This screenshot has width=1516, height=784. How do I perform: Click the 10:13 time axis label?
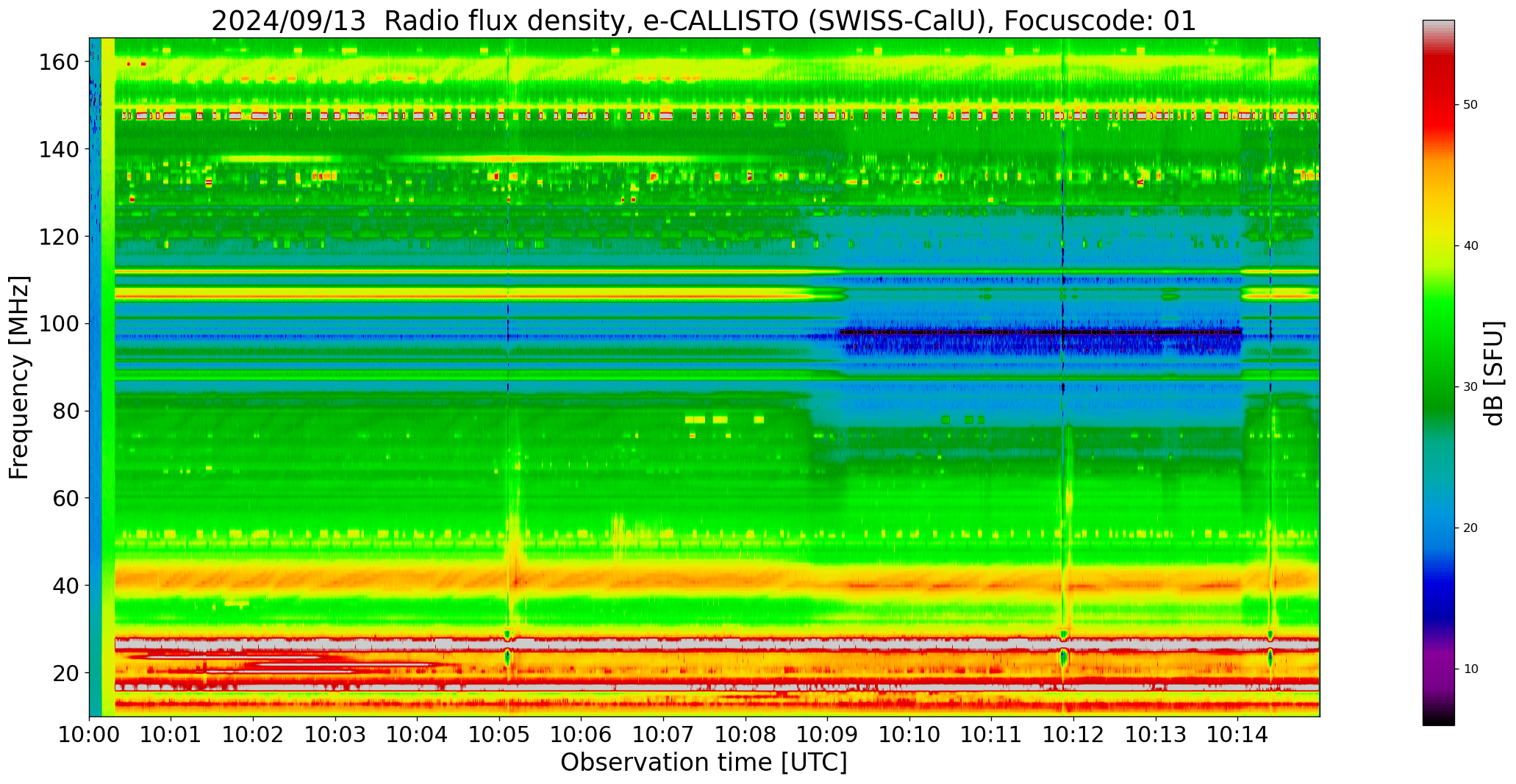click(1155, 735)
